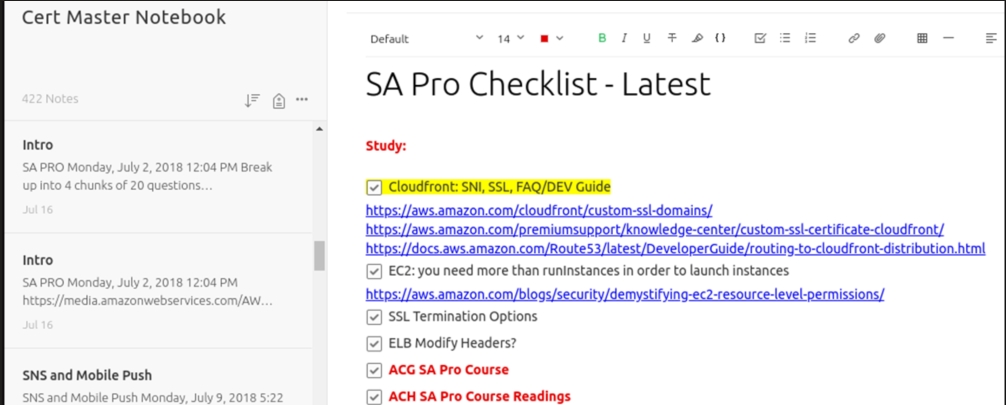
Task: Toggle italic formatting
Action: tap(624, 39)
